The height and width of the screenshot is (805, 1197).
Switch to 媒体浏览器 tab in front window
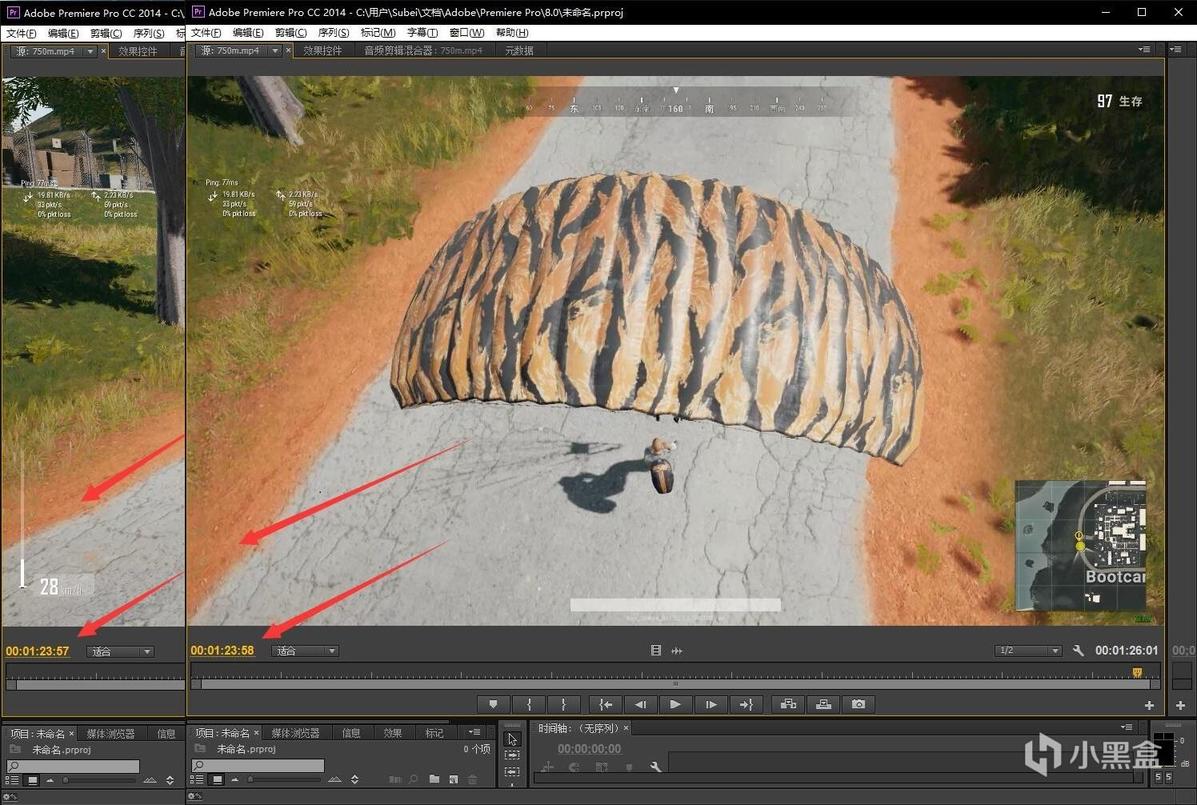(295, 733)
